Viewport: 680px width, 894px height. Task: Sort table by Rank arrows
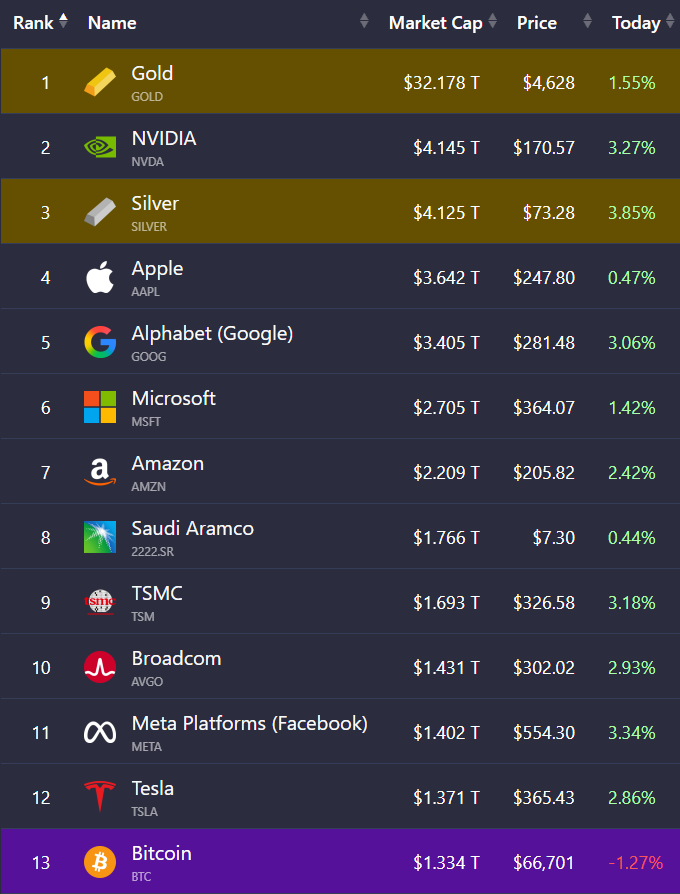tap(63, 21)
